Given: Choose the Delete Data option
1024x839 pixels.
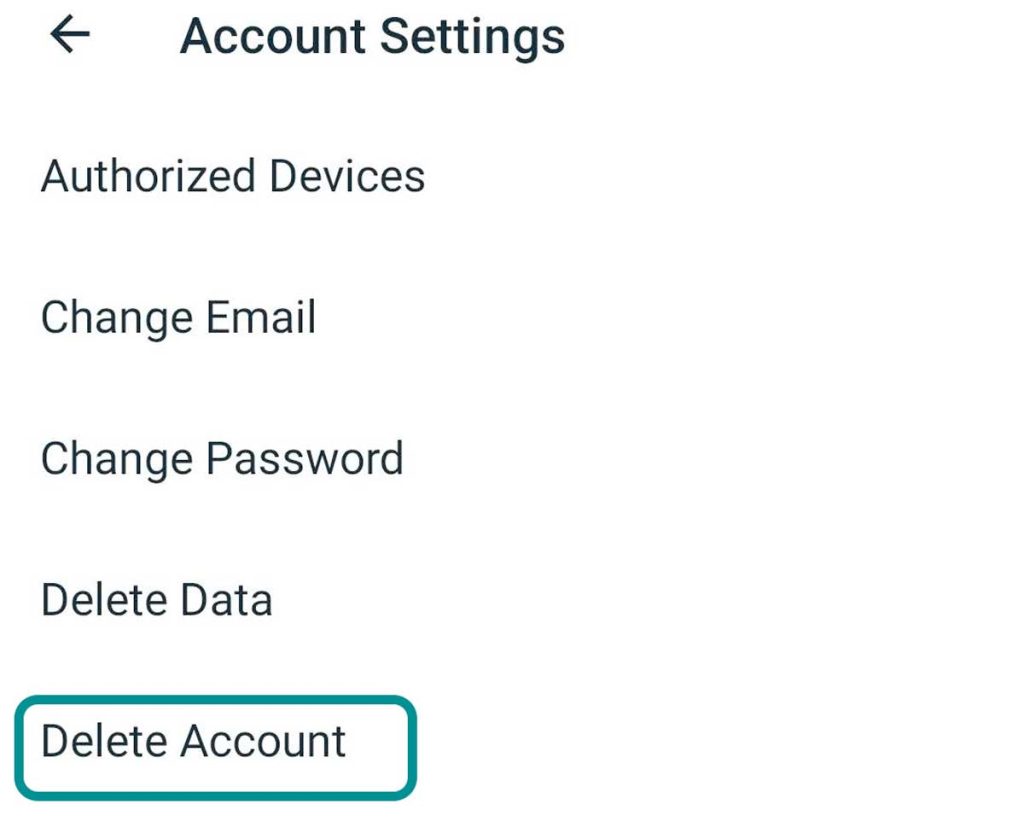Looking at the screenshot, I should [x=156, y=600].
